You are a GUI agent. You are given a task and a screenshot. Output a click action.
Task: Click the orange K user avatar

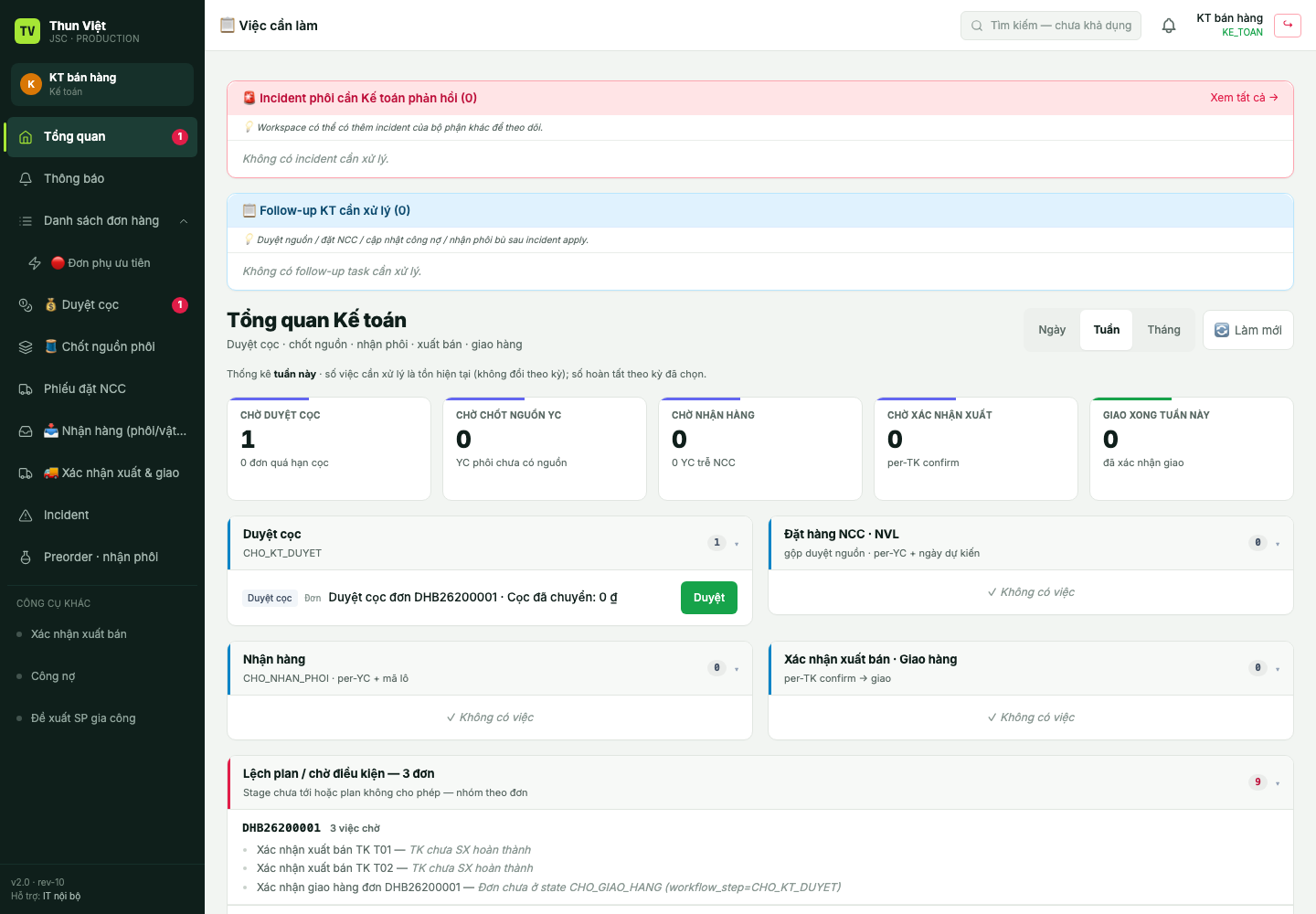pos(31,84)
